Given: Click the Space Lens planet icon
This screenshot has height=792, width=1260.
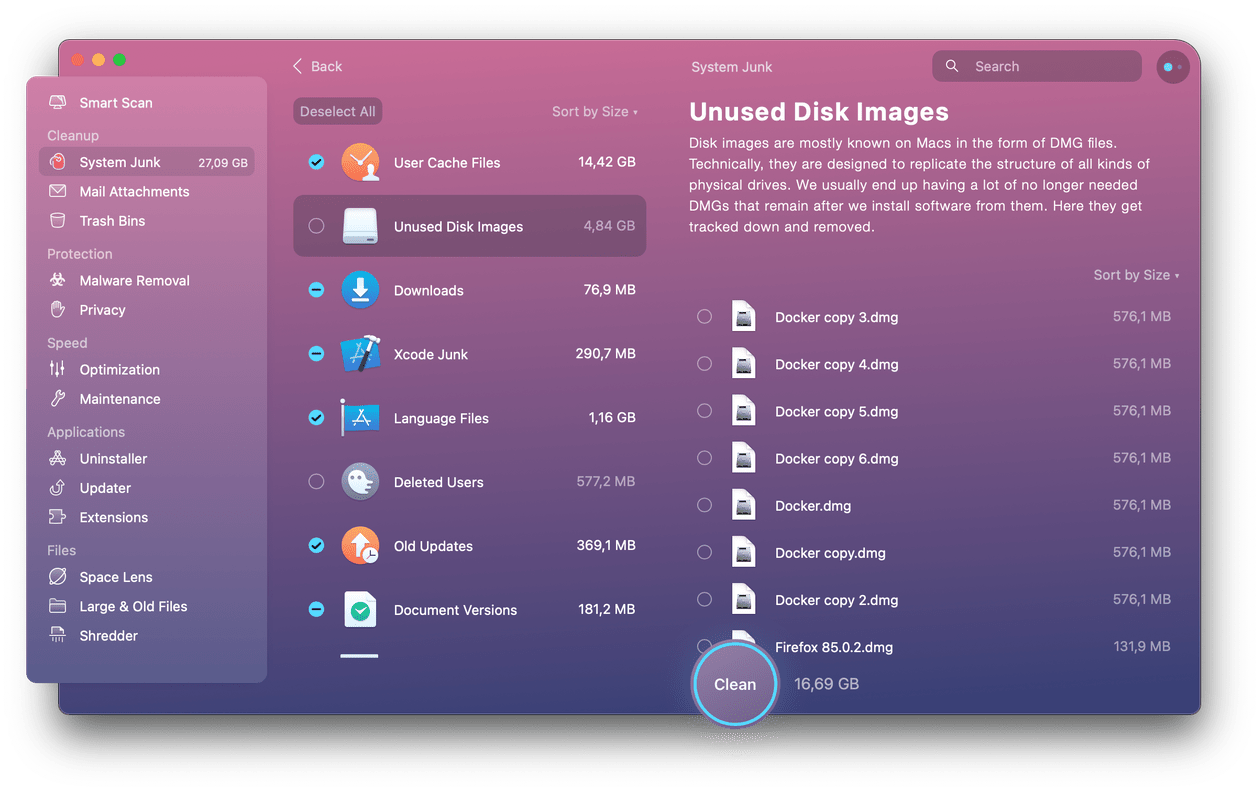Looking at the screenshot, I should coord(58,577).
